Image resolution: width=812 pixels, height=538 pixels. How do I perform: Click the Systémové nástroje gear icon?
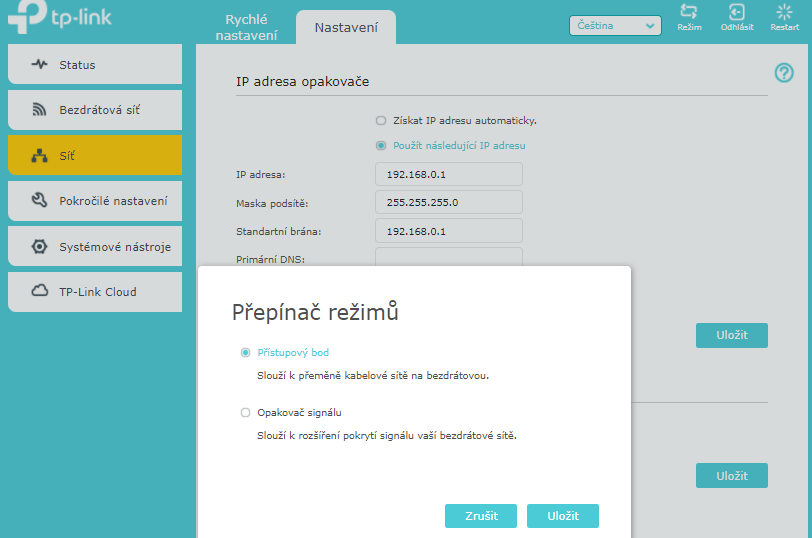[40, 246]
